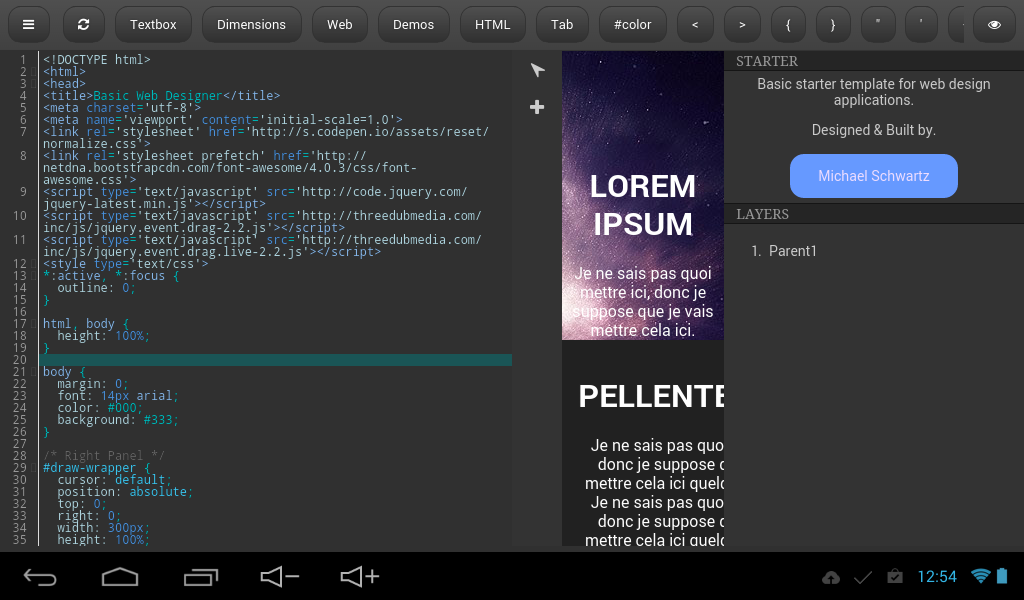The width and height of the screenshot is (1024, 600).
Task: Click the plus icon to add an element
Action: click(x=537, y=107)
